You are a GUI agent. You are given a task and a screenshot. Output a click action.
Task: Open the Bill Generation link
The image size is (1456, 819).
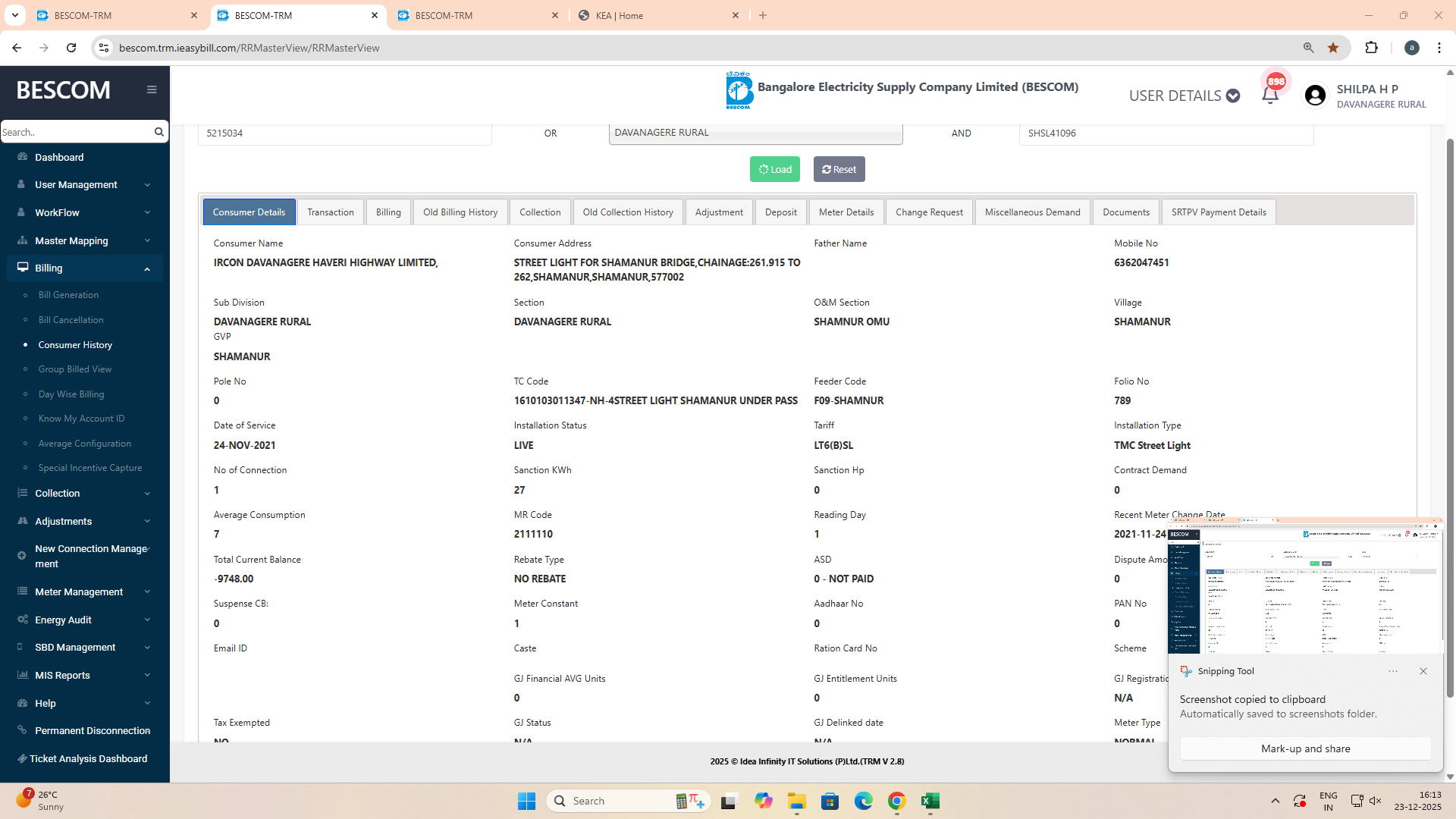(68, 295)
